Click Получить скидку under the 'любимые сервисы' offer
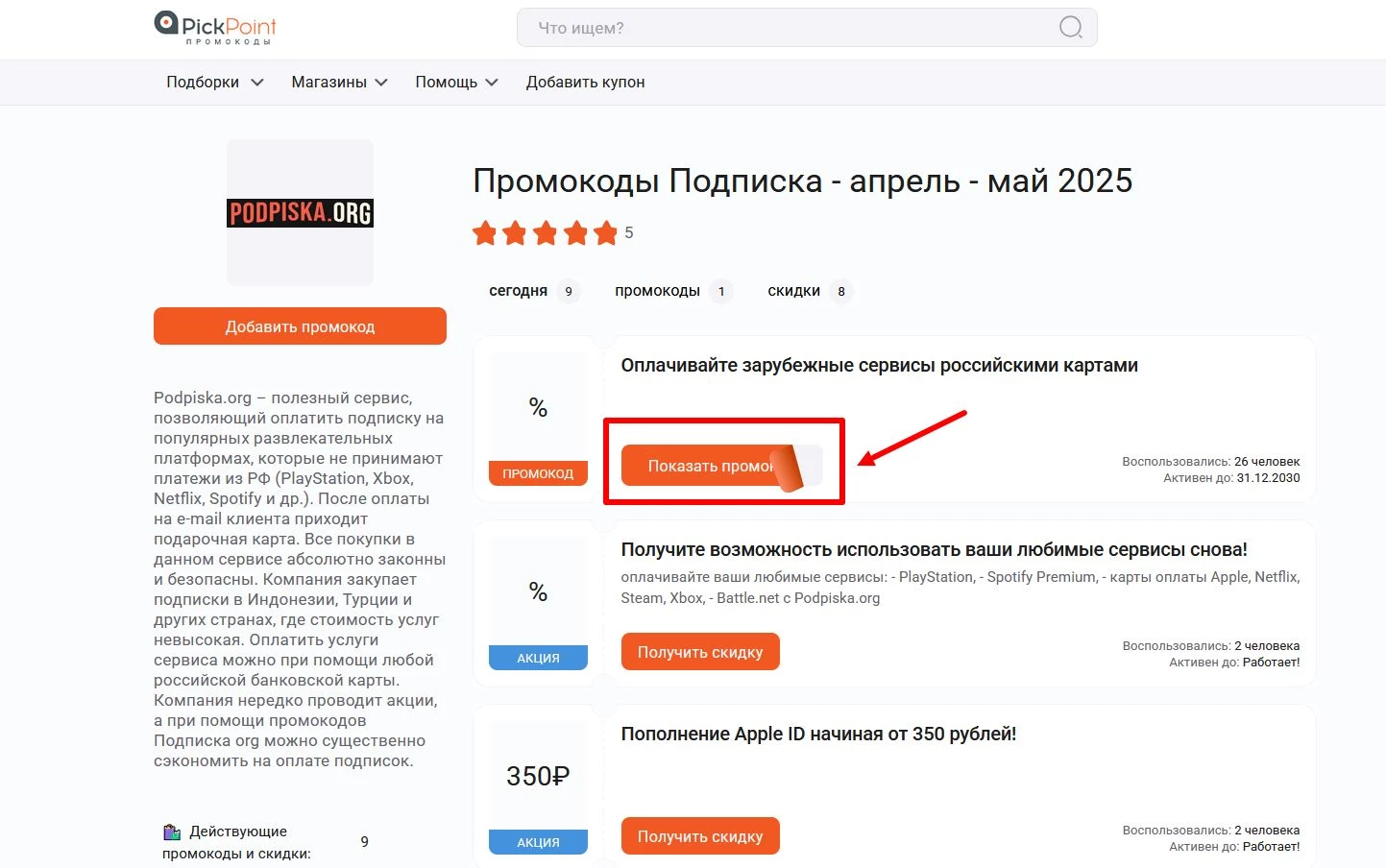Screen dimensions: 1386x868 point(700,652)
